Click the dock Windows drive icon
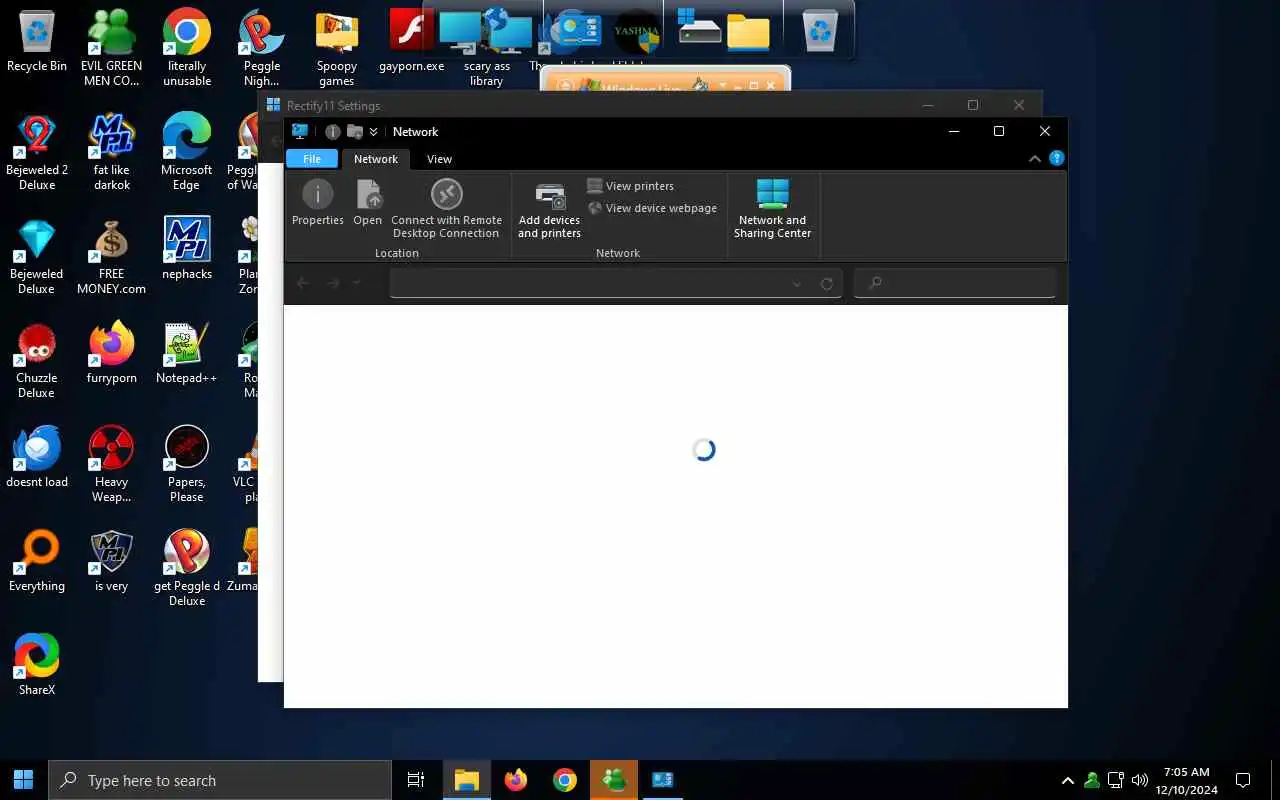Image resolution: width=1280 pixels, height=800 pixels. [x=699, y=27]
